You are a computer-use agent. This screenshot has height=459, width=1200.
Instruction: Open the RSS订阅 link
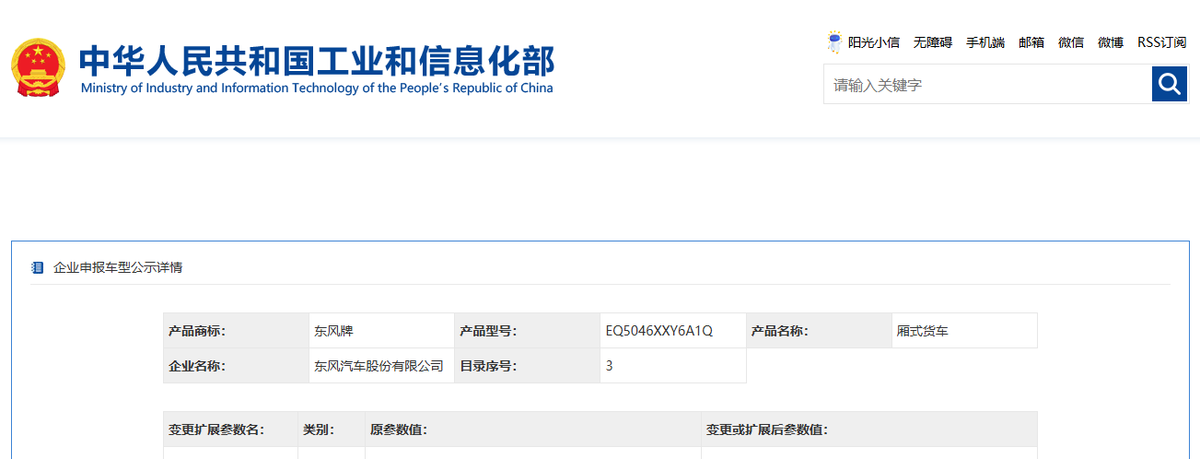point(1161,43)
